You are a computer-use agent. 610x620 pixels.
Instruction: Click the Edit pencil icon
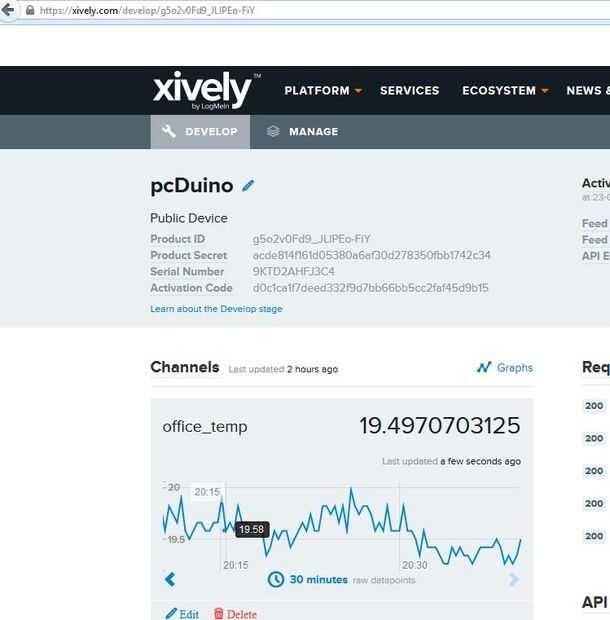[171, 614]
